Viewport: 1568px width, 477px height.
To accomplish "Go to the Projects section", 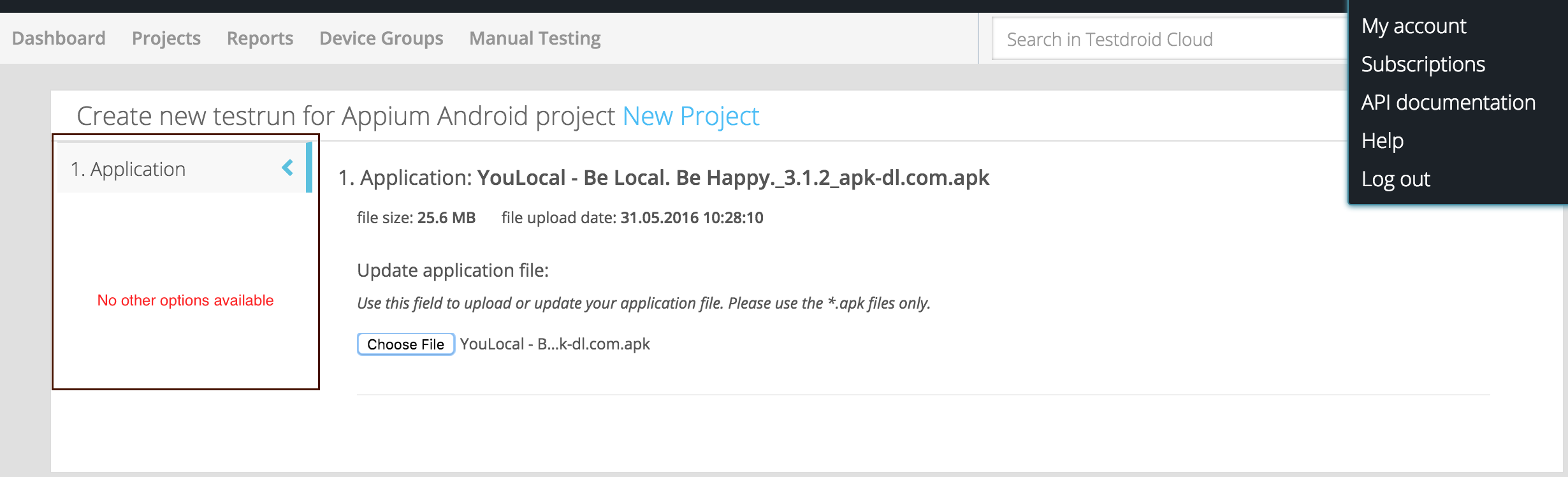I will 166,38.
